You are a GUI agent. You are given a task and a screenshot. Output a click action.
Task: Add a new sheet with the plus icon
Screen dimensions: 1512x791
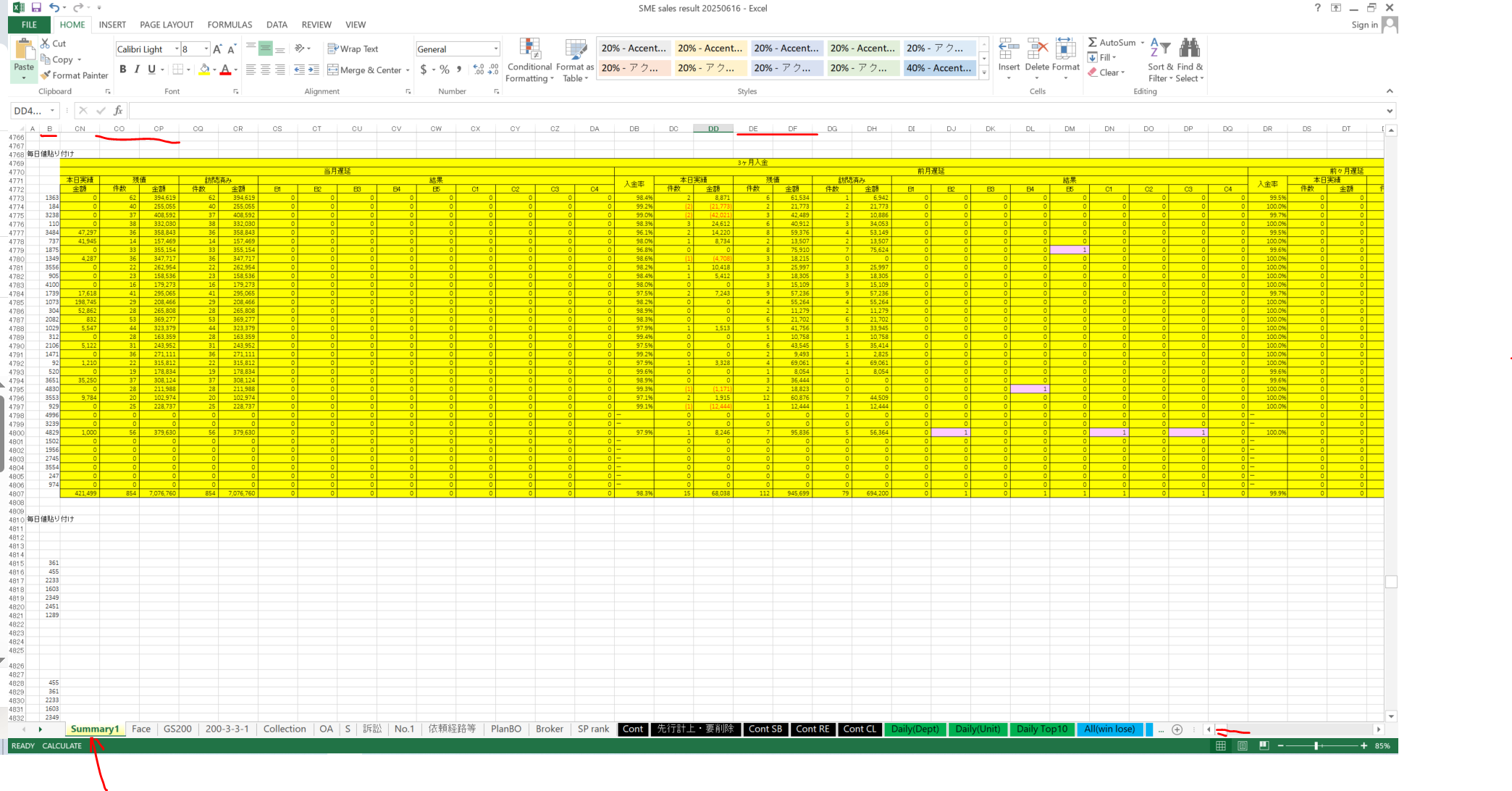pos(1177,729)
